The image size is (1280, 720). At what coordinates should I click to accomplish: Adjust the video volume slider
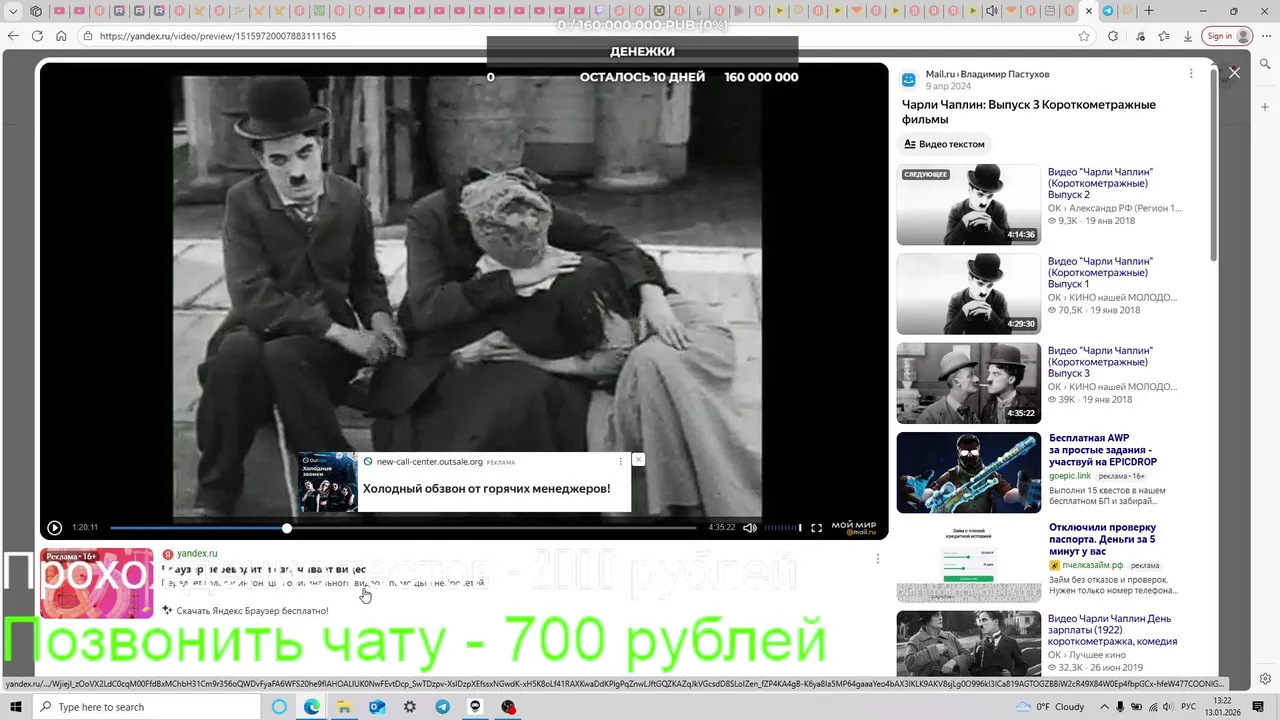tap(783, 528)
